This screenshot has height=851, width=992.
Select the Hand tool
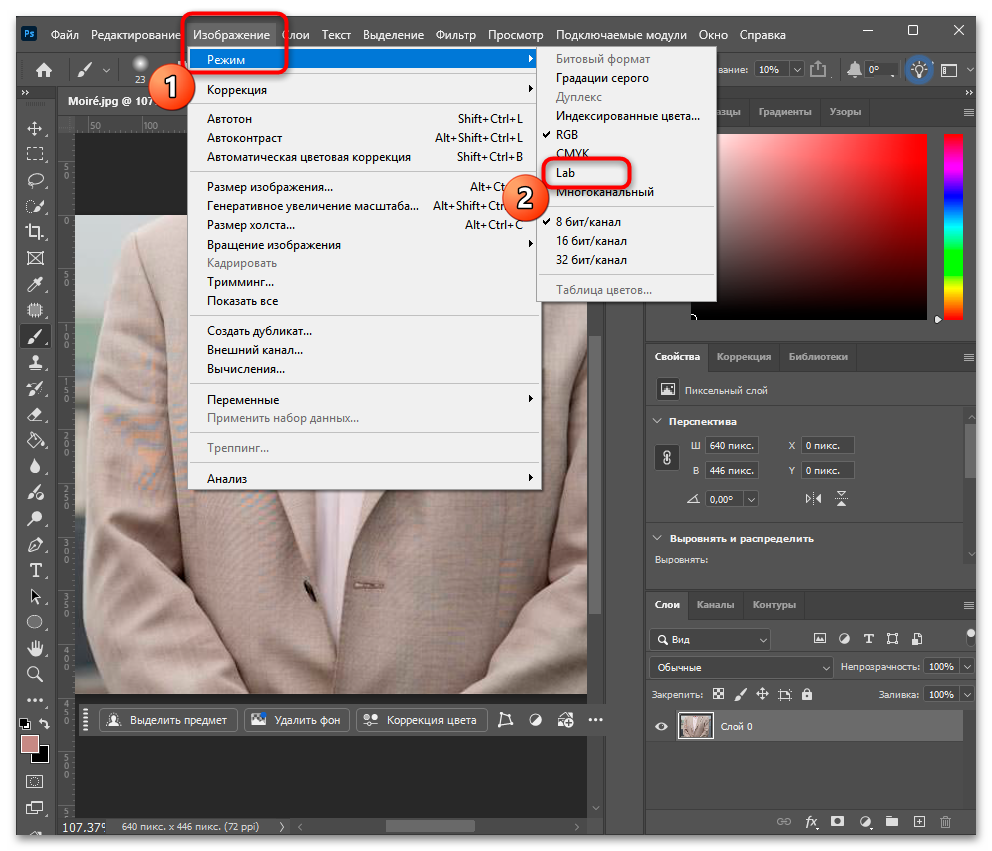tap(35, 649)
